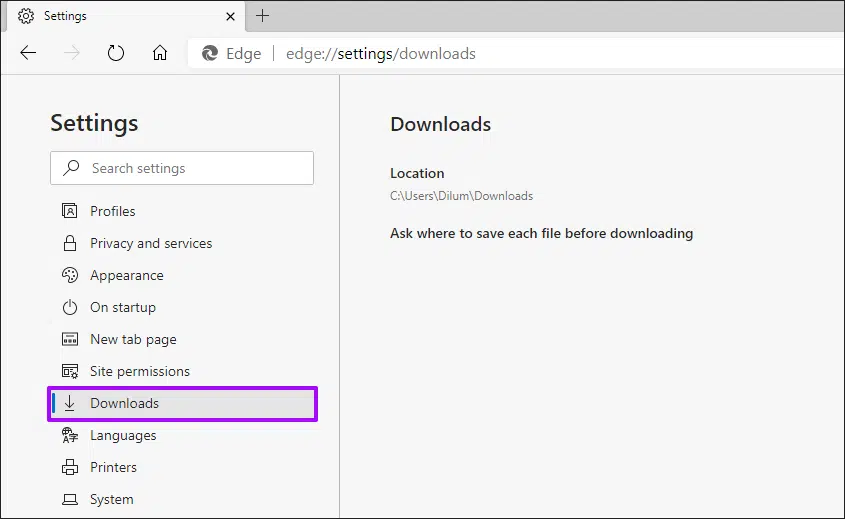
Task: Click the Profiles person icon
Action: (70, 211)
